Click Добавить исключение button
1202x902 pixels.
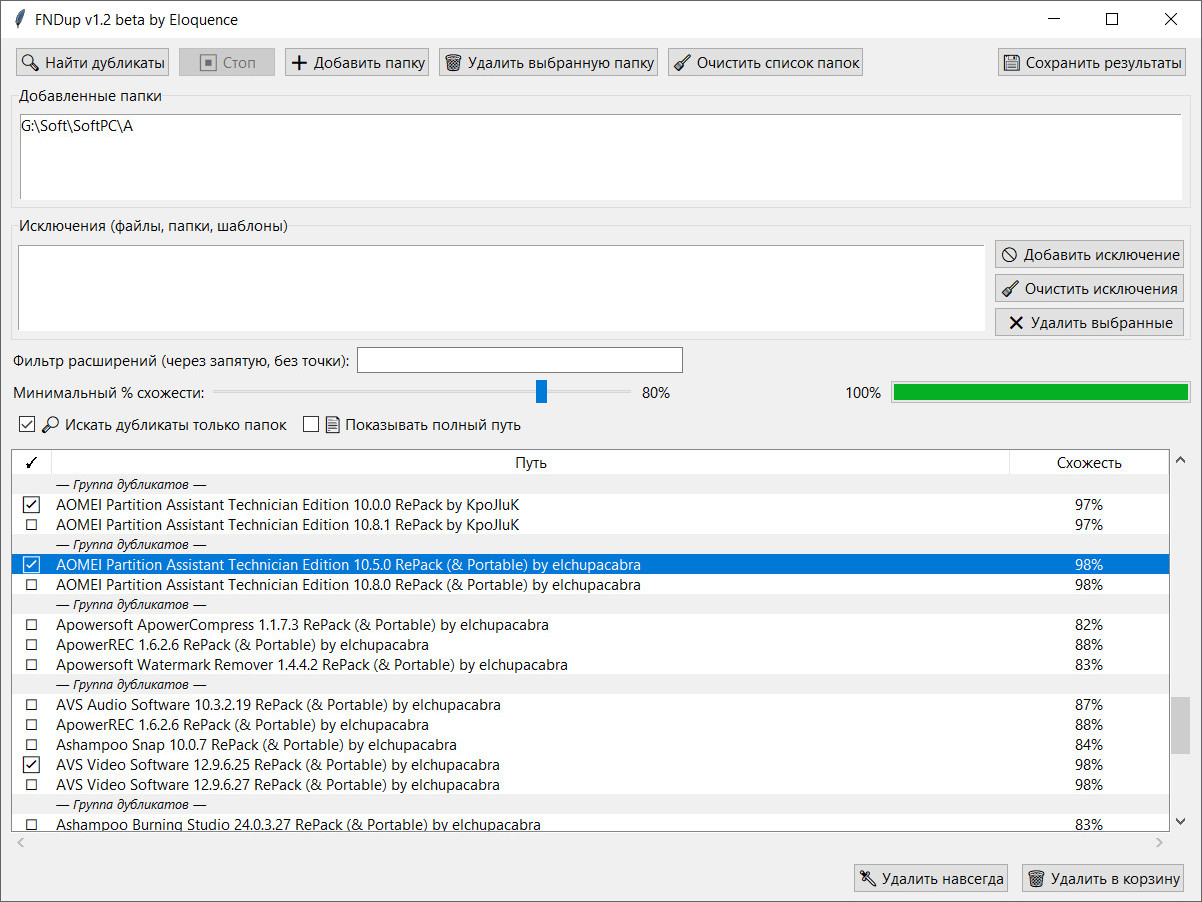point(1090,255)
